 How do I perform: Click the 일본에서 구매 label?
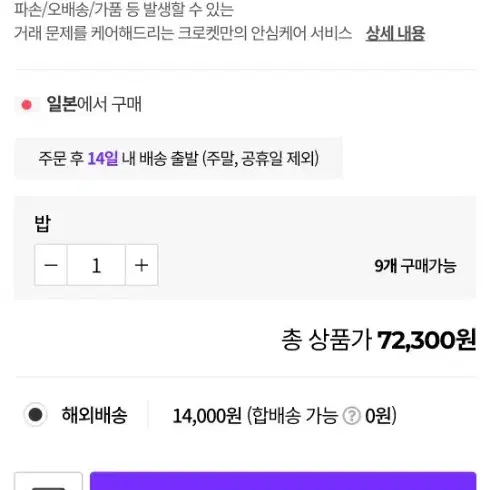coord(94,104)
